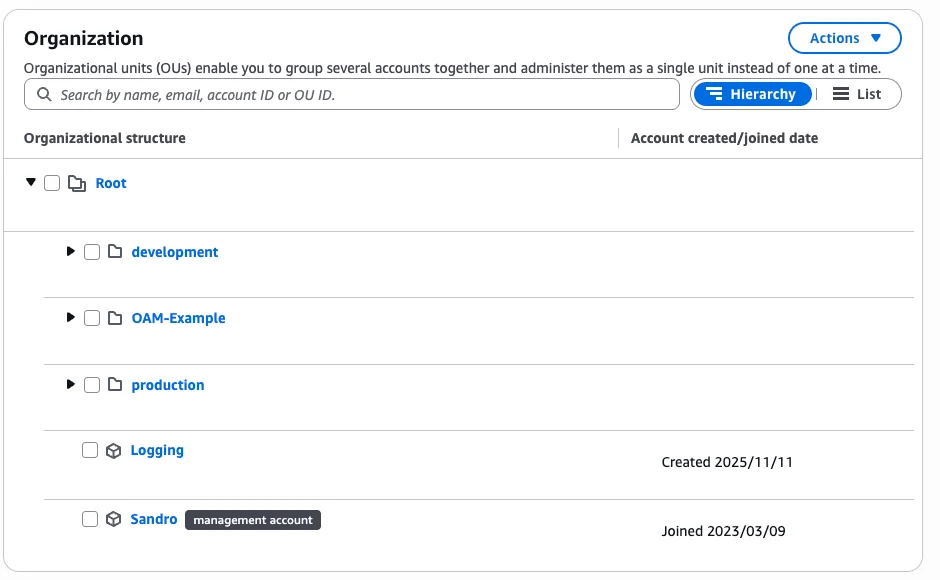Screen dimensions: 940x580
Task: Open the Logging account link
Action: point(157,451)
